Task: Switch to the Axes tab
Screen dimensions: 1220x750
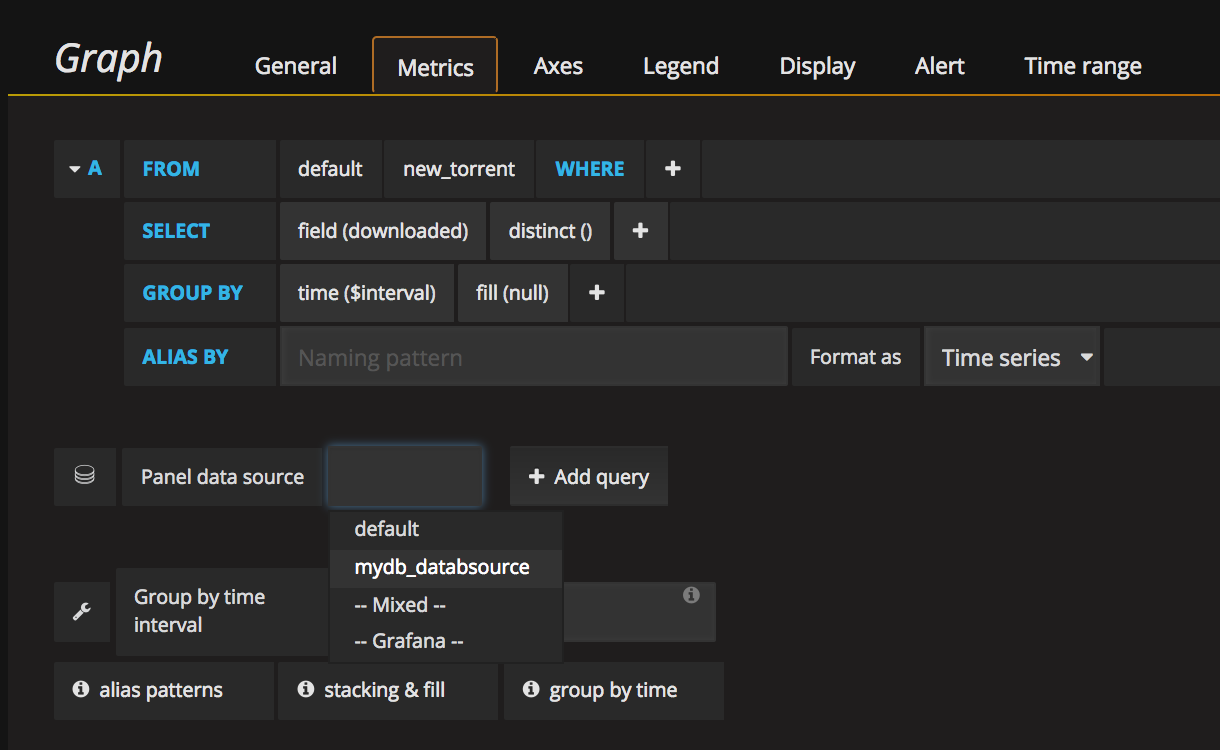Action: coord(558,67)
